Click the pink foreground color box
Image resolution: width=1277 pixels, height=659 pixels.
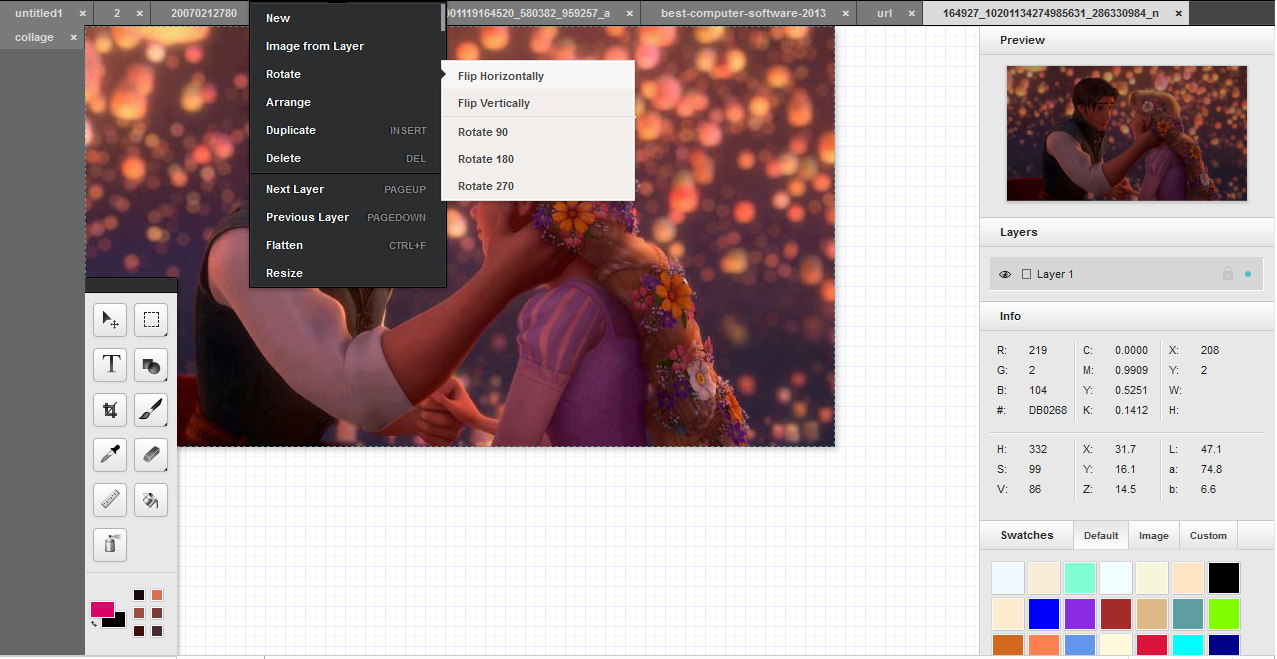[x=102, y=609]
